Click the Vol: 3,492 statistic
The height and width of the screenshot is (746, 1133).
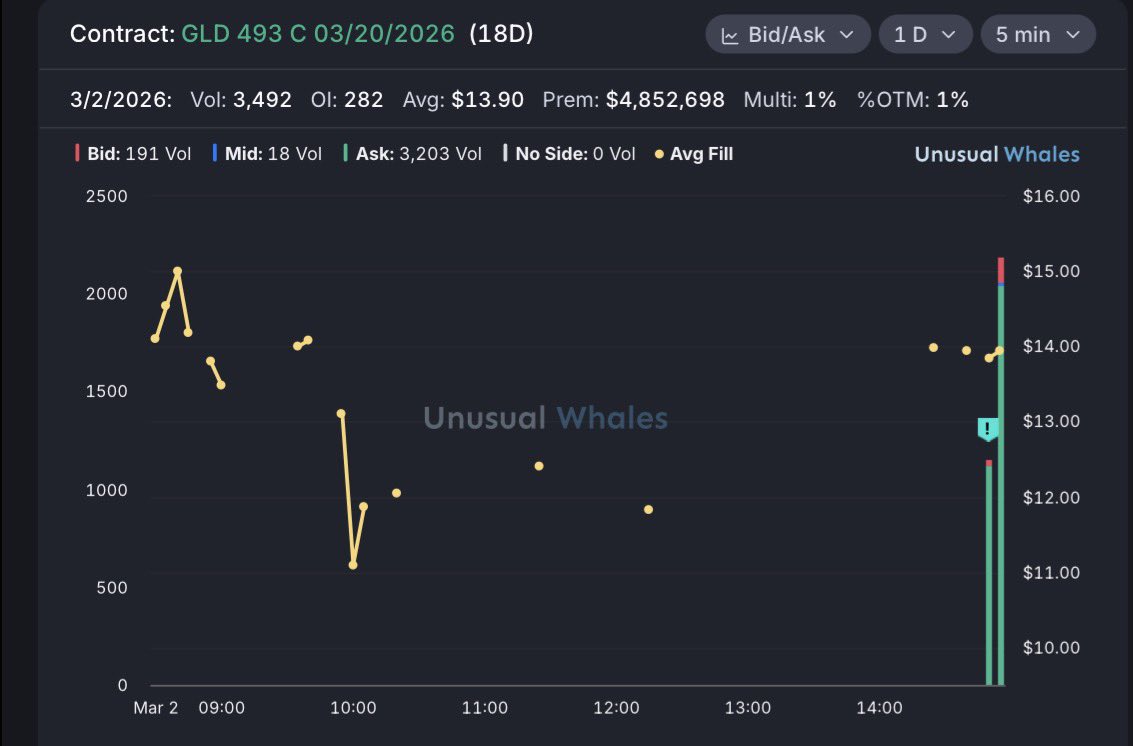coord(241,100)
